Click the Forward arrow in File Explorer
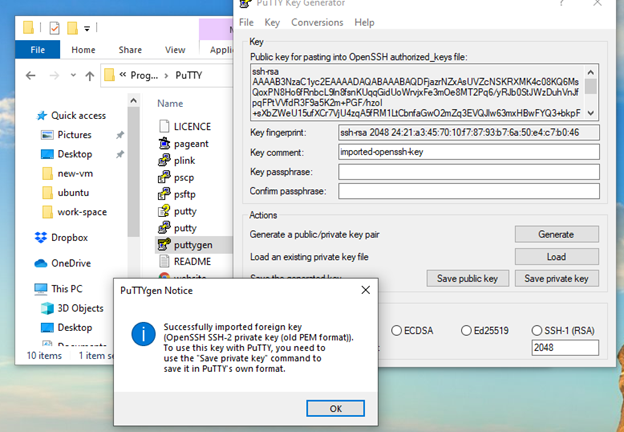The height and width of the screenshot is (432, 624). 55,75
